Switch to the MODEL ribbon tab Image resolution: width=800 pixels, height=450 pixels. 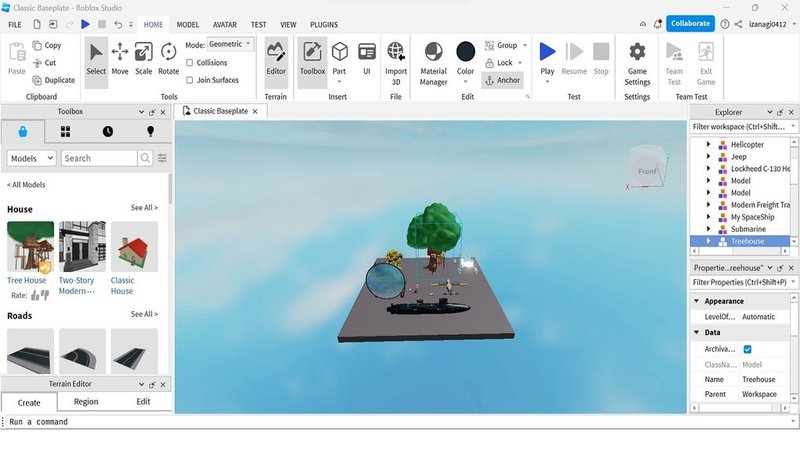pos(188,24)
